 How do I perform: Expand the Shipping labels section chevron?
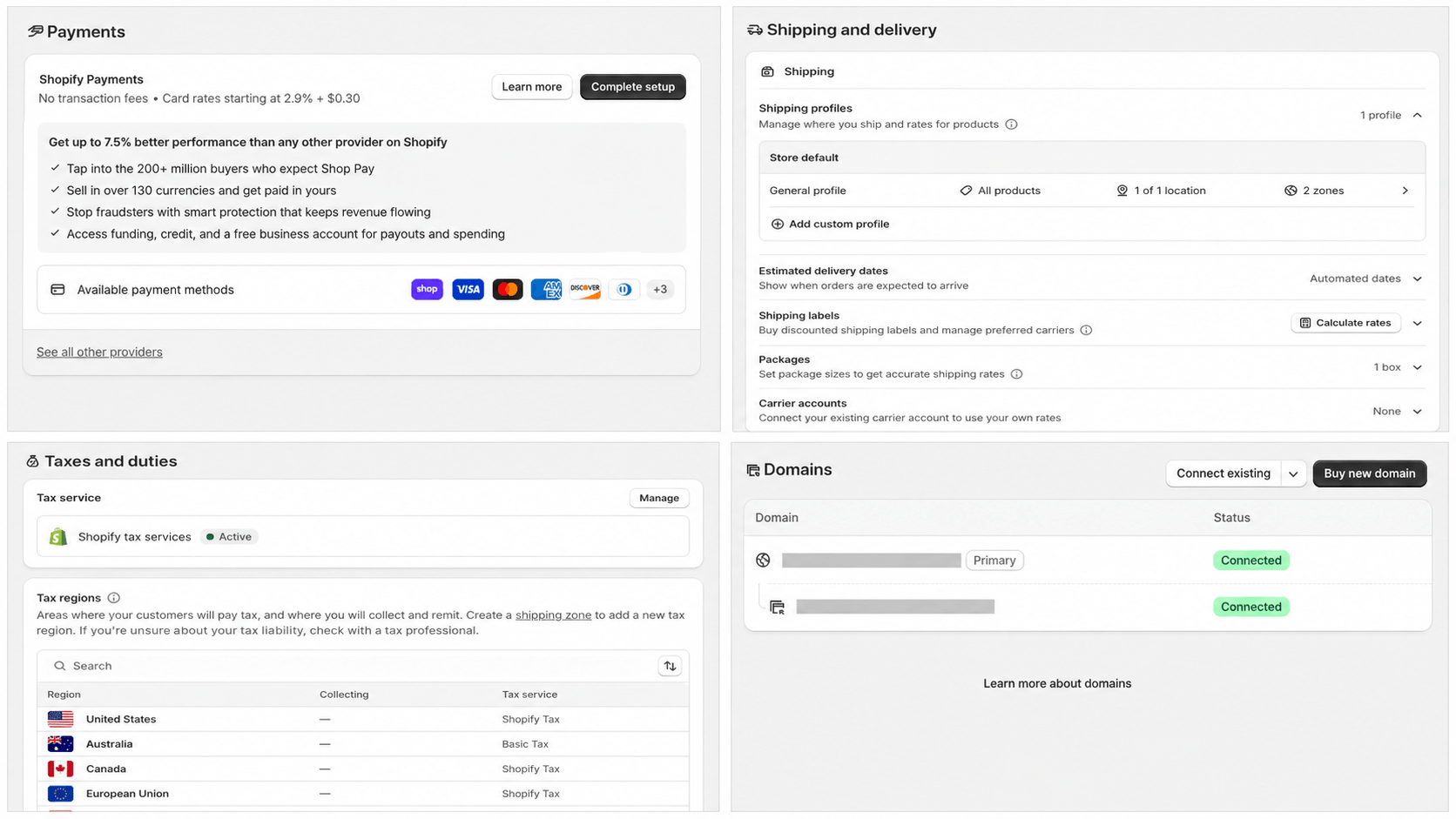point(1418,323)
